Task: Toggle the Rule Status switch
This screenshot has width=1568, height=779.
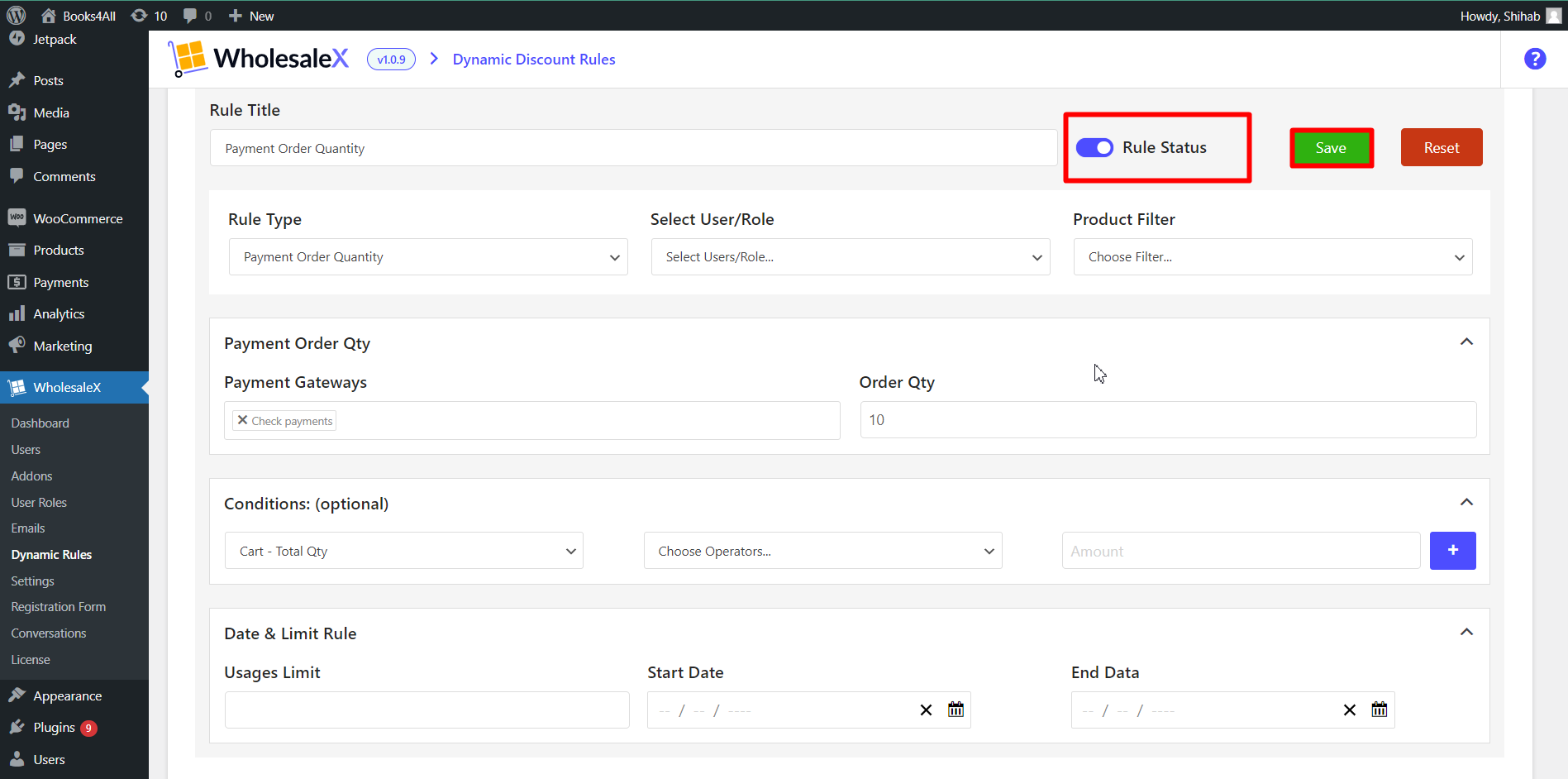Action: point(1094,147)
